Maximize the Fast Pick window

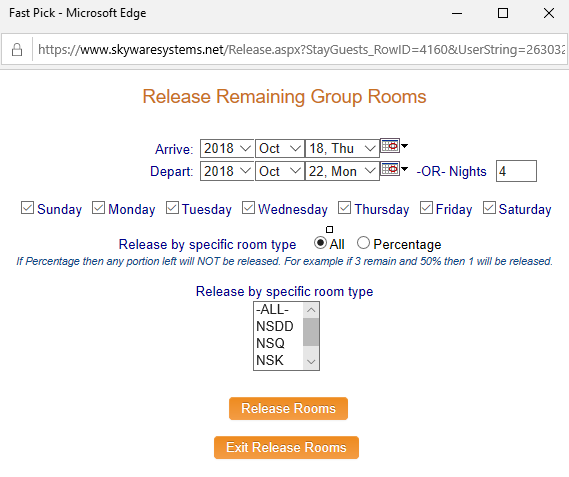tap(503, 13)
